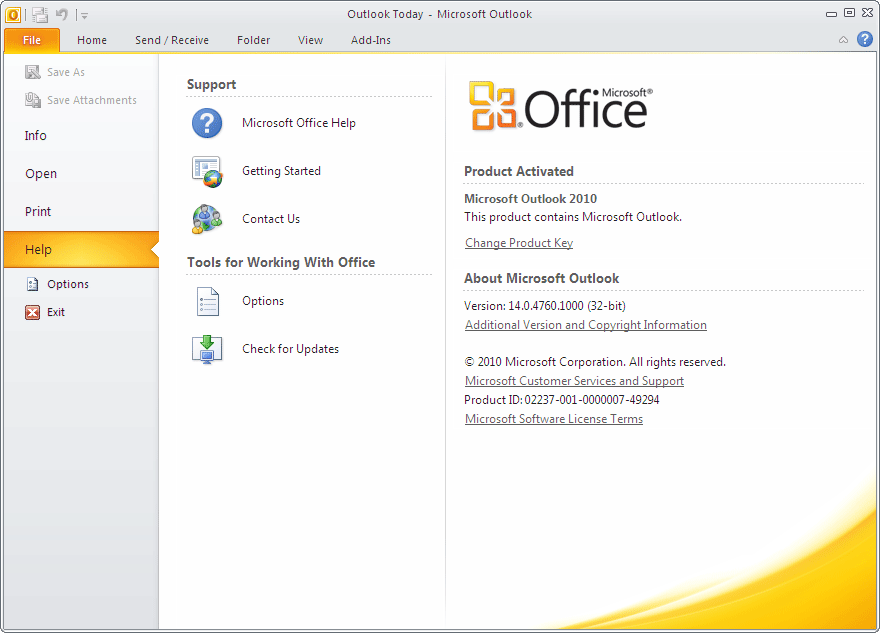Open the Add-Ins ribbon tab
The height and width of the screenshot is (633, 880).
(x=370, y=40)
